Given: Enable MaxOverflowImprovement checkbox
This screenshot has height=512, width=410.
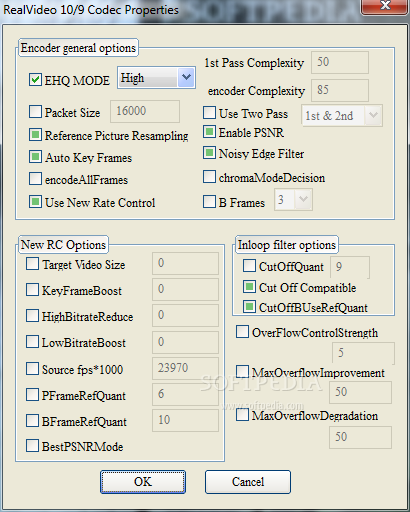Looking at the screenshot, I should click(242, 371).
